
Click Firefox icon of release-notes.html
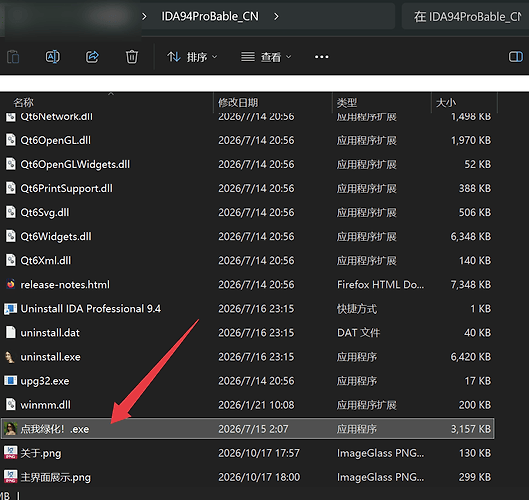(11, 284)
